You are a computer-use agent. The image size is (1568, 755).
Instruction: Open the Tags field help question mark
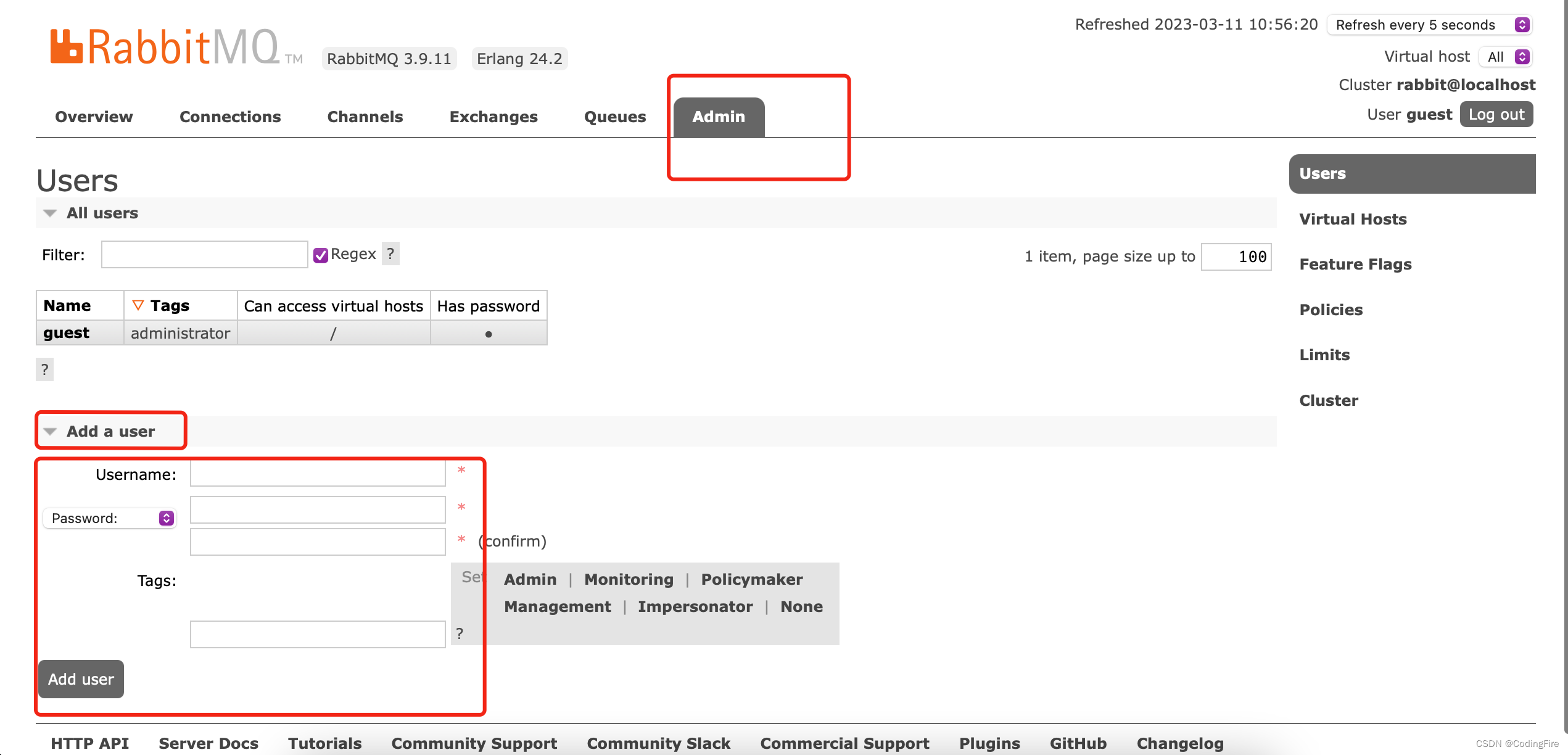tap(460, 633)
